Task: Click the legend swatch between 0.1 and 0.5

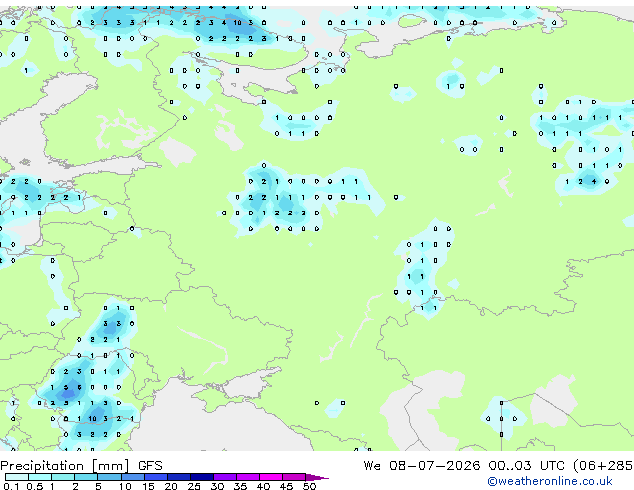Action: click(x=17, y=477)
